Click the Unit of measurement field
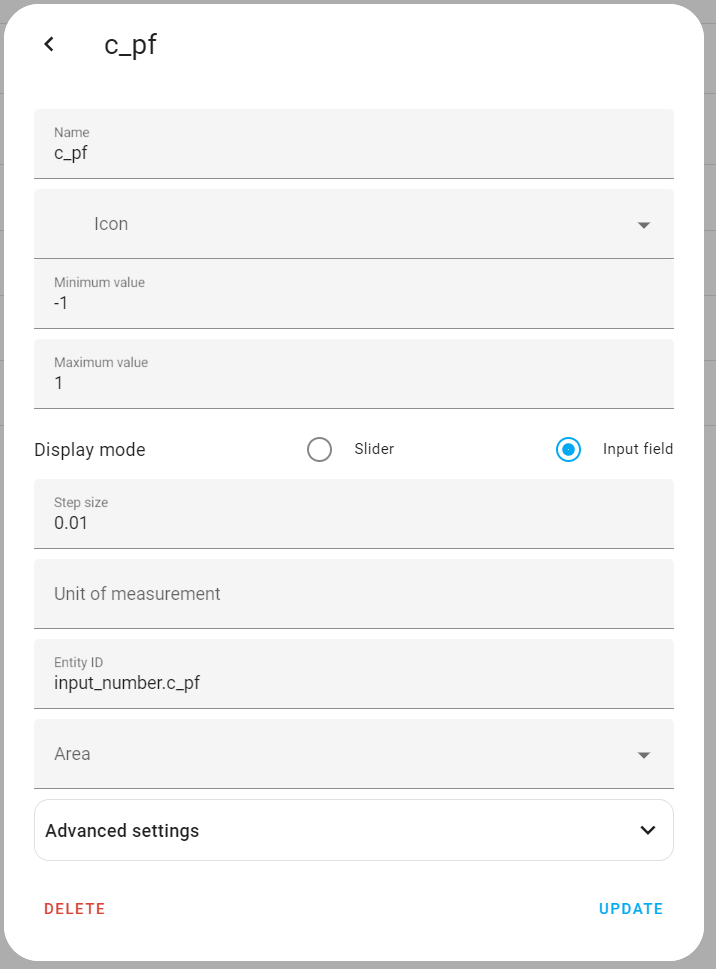The height and width of the screenshot is (969, 716). pyautogui.click(x=353, y=594)
